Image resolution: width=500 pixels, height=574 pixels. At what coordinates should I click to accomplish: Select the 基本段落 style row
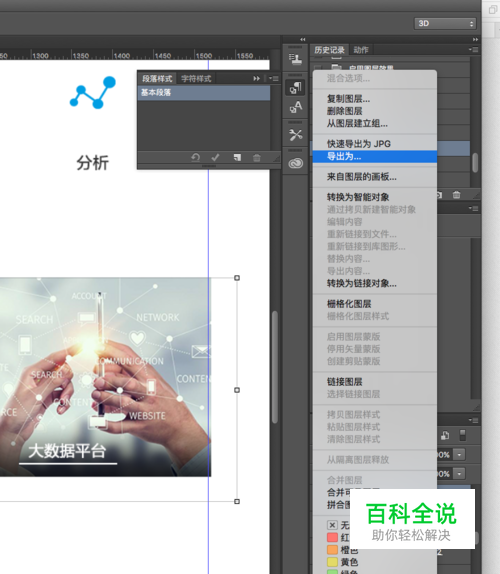[204, 93]
